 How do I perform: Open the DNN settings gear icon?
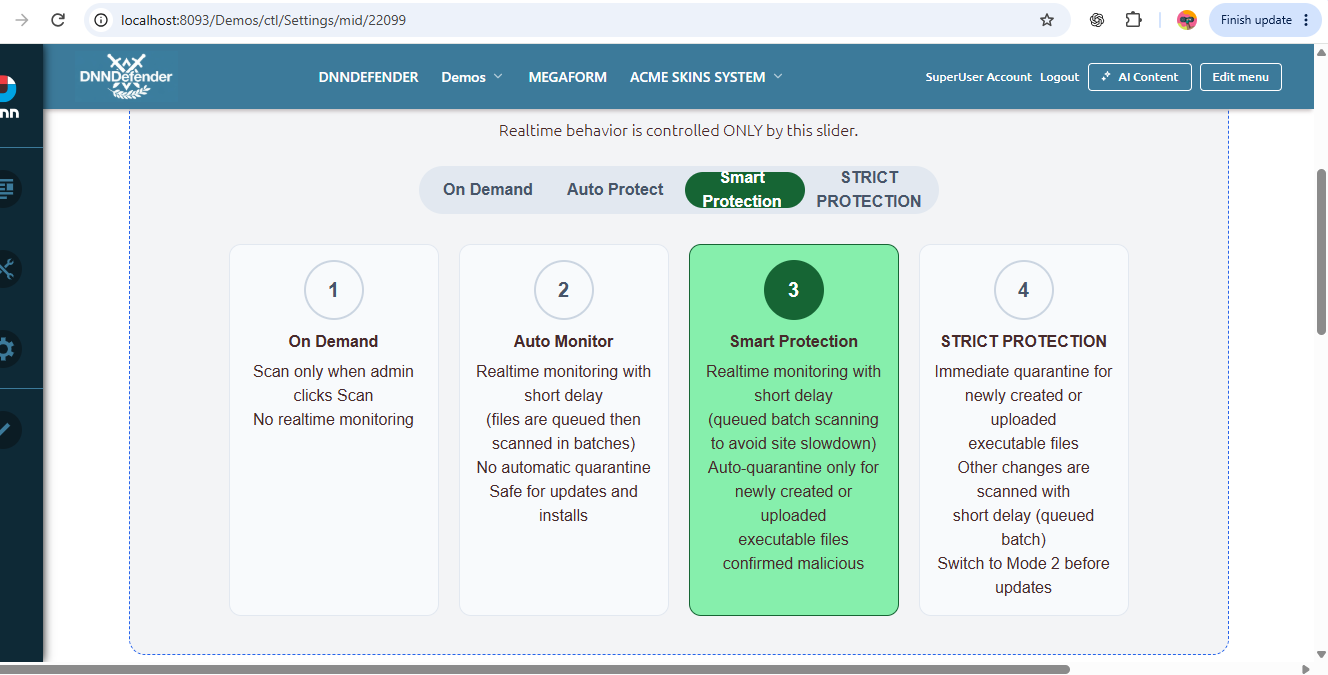8,349
